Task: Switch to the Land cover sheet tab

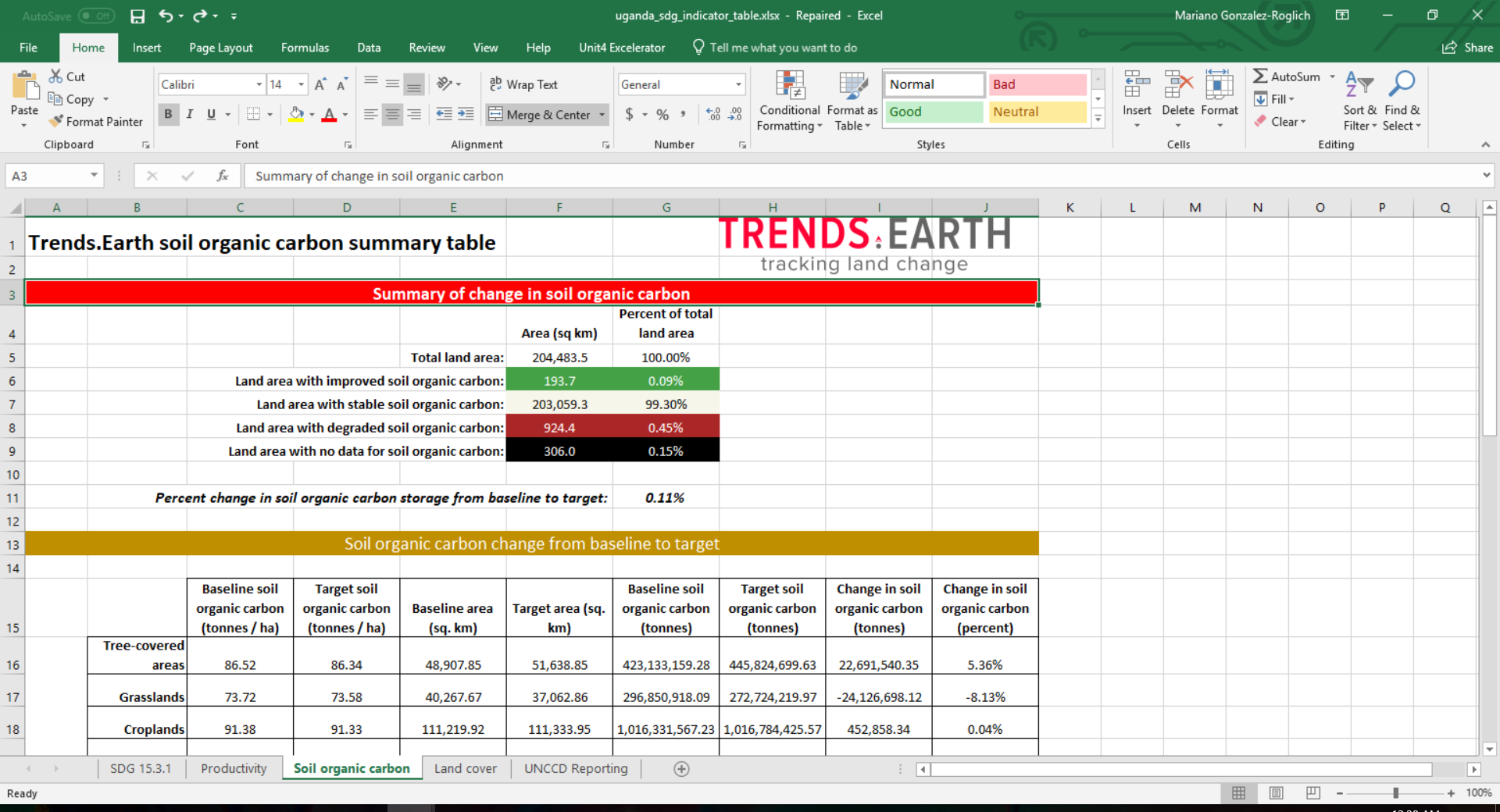Action: point(465,769)
